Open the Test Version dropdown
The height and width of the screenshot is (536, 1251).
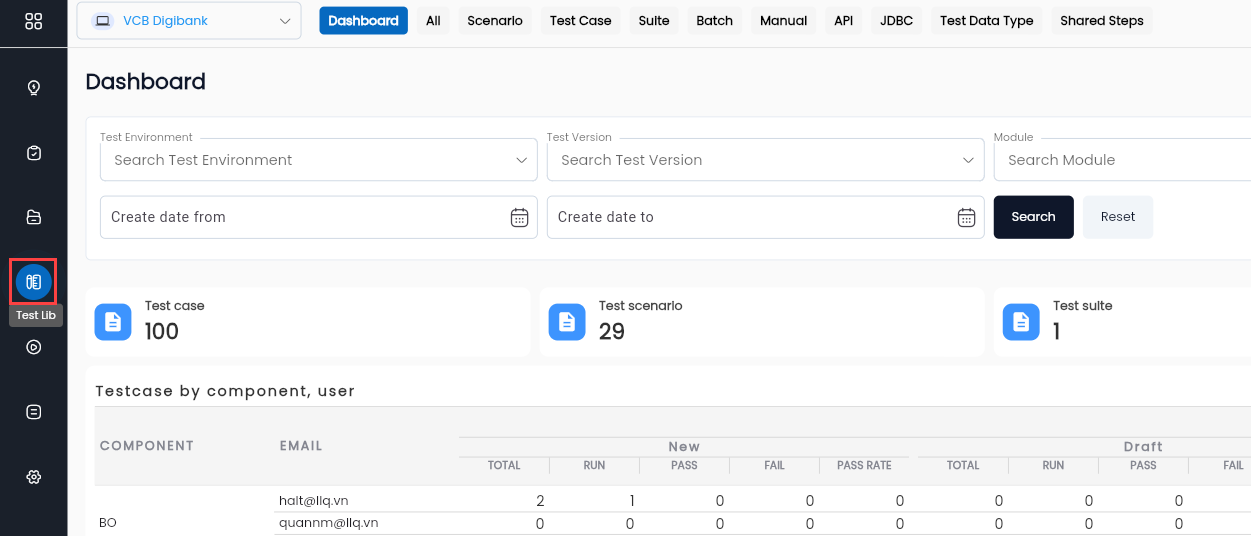point(765,160)
